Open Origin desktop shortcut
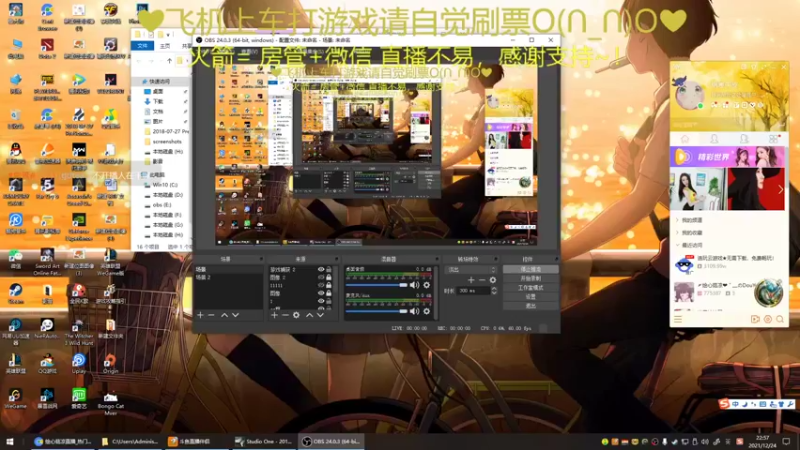This screenshot has height=450, width=800. 110,363
